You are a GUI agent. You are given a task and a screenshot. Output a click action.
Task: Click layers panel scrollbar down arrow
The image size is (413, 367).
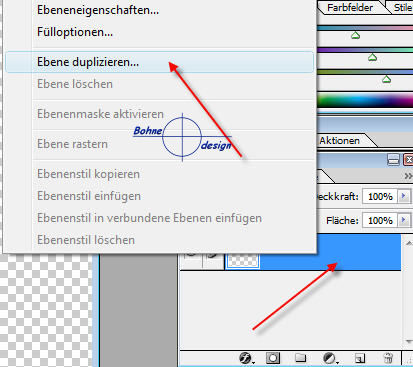409,342
